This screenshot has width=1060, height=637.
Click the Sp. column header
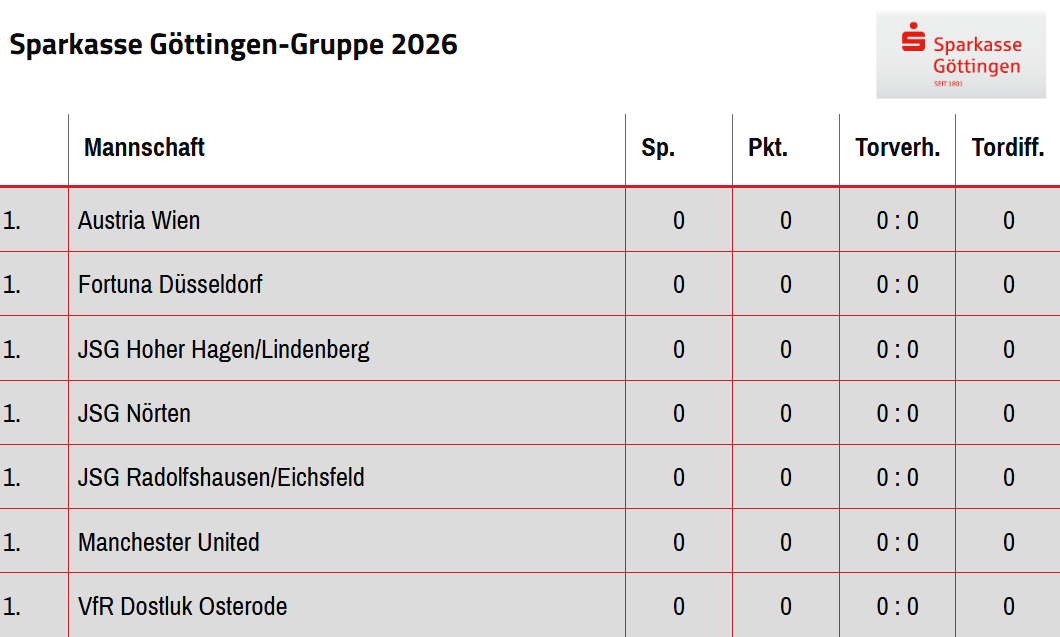pyautogui.click(x=658, y=148)
